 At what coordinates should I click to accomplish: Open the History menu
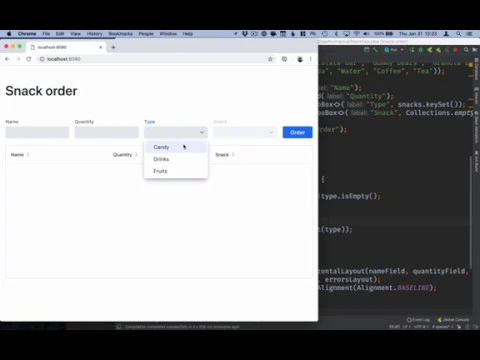(x=95, y=34)
